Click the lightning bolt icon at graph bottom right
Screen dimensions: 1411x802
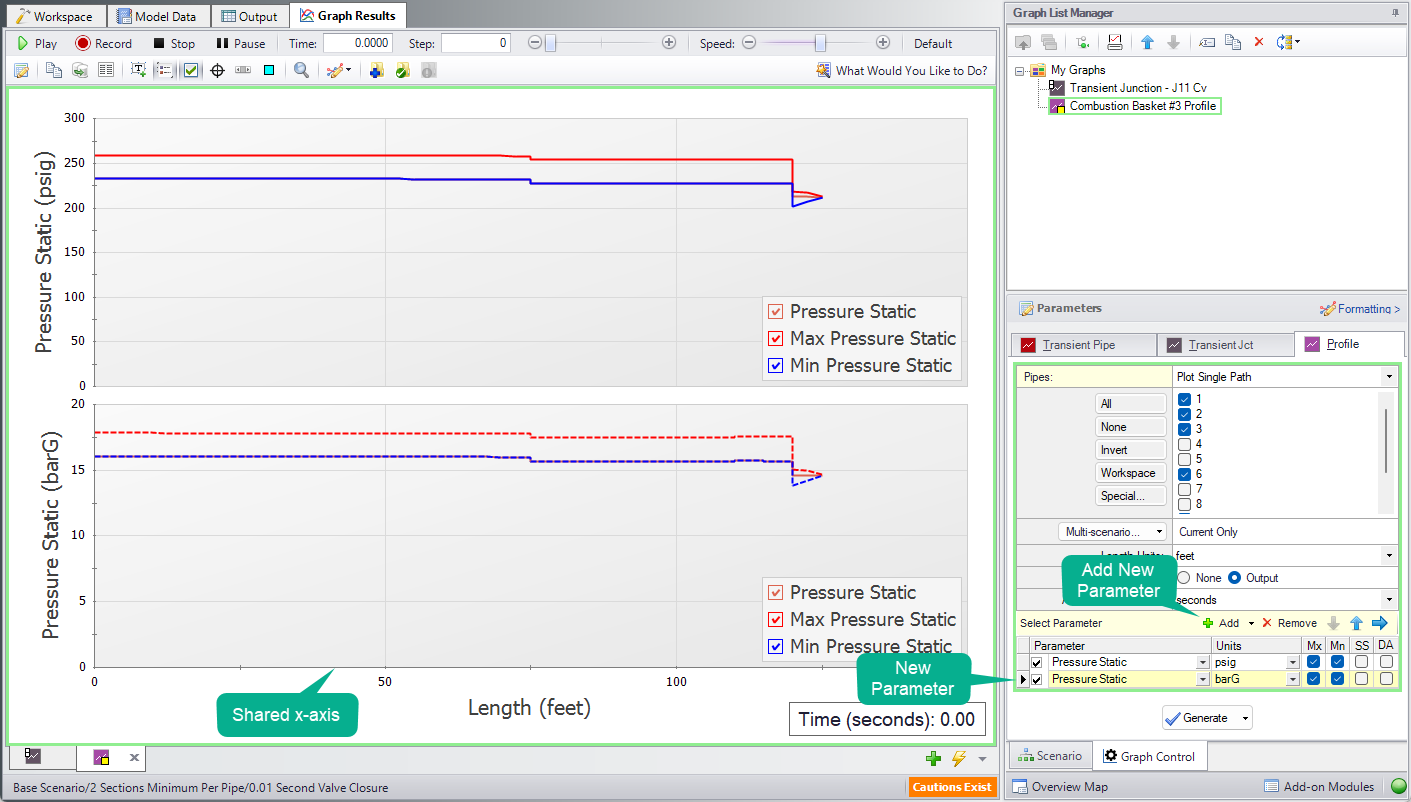(x=959, y=758)
